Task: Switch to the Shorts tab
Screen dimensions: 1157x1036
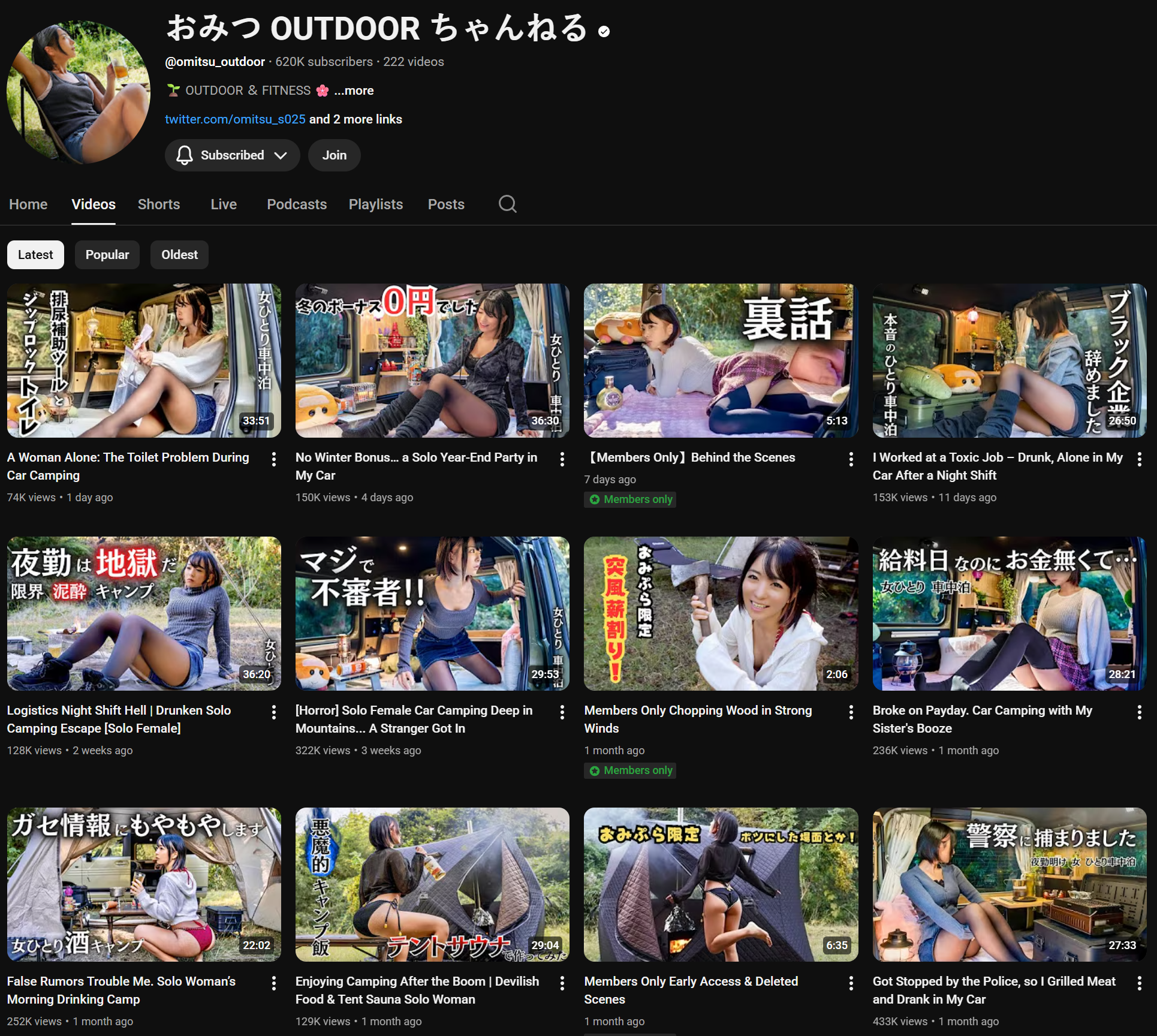Action: pyautogui.click(x=159, y=204)
